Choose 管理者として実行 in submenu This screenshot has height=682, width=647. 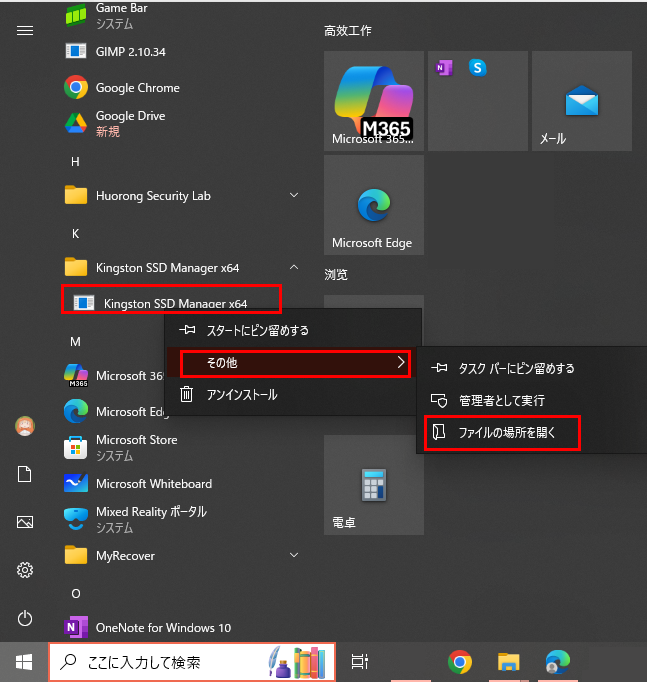tap(532, 400)
